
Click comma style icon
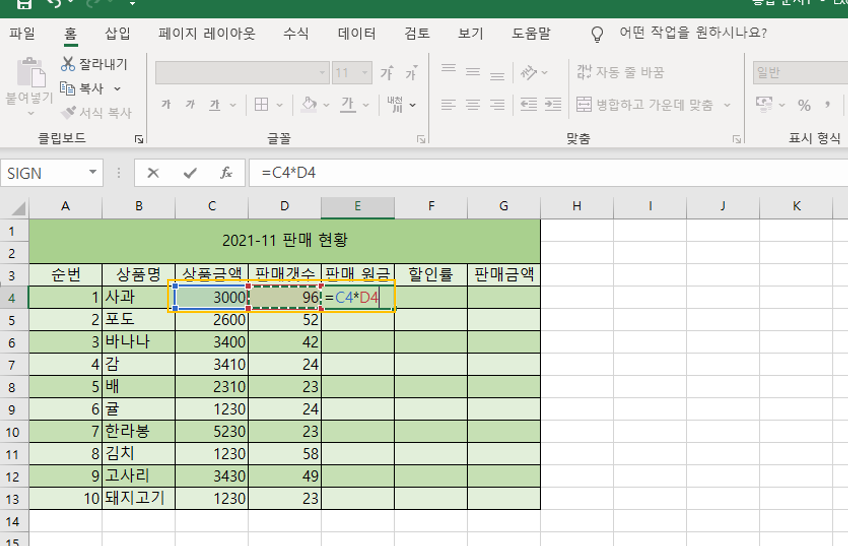827,104
